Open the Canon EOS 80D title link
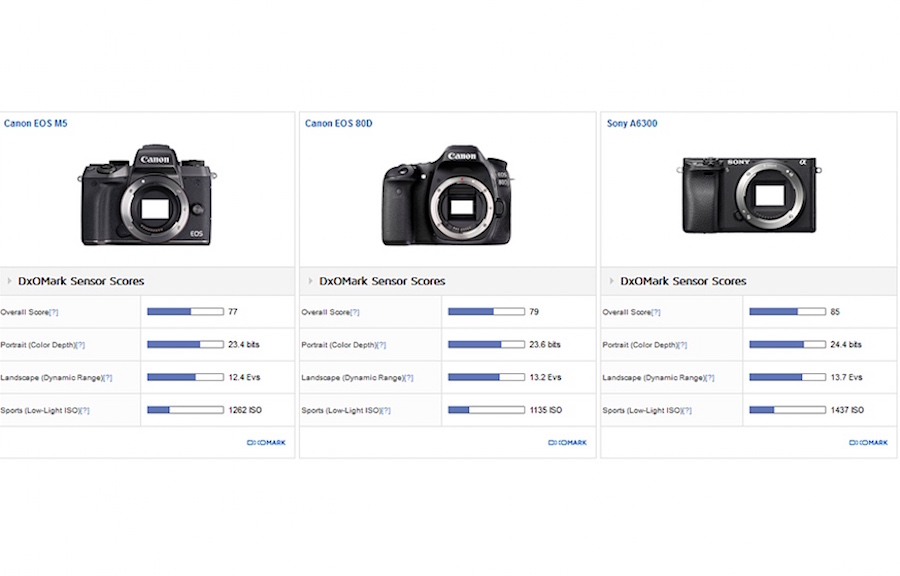Screen dimensions: 900x576 click(338, 124)
